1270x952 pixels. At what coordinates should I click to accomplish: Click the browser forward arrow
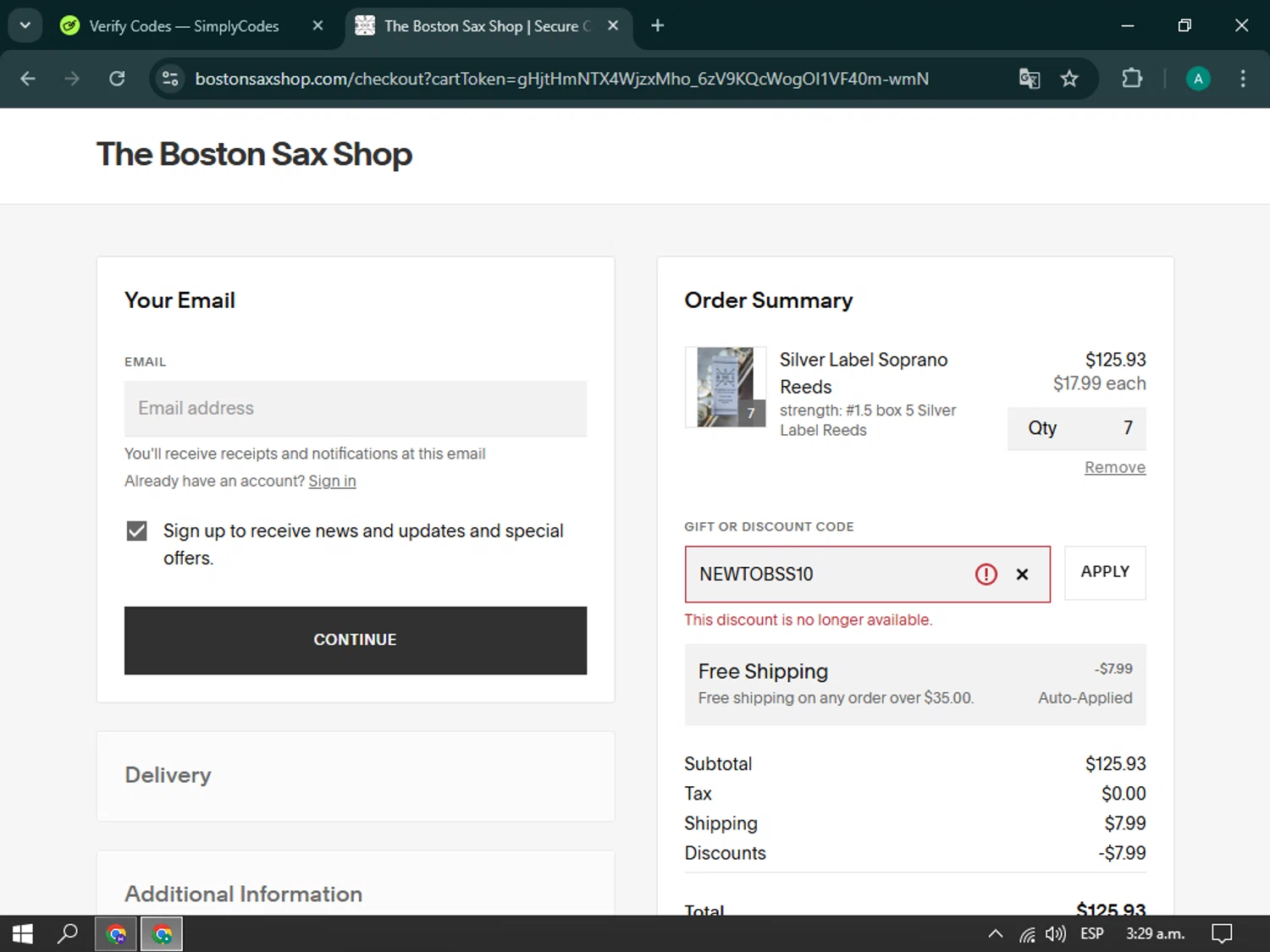pos(72,79)
